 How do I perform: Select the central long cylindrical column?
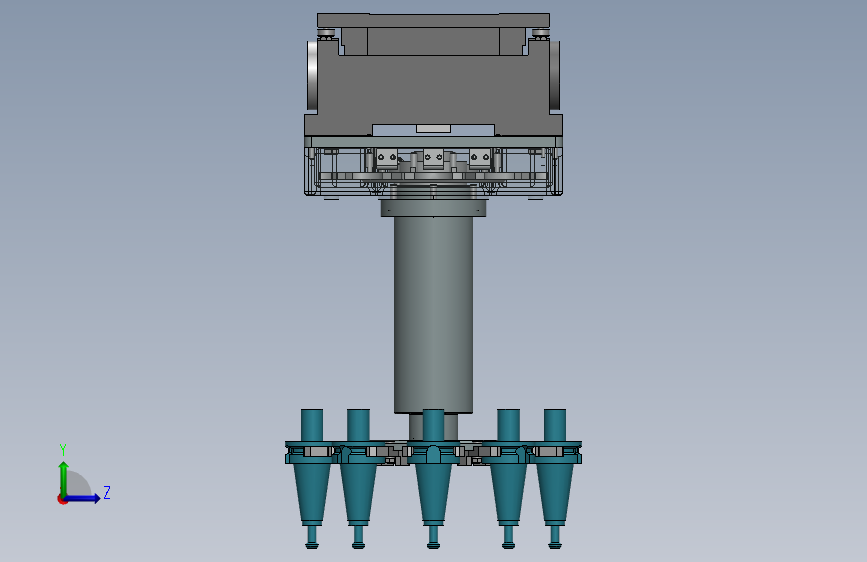[433, 314]
